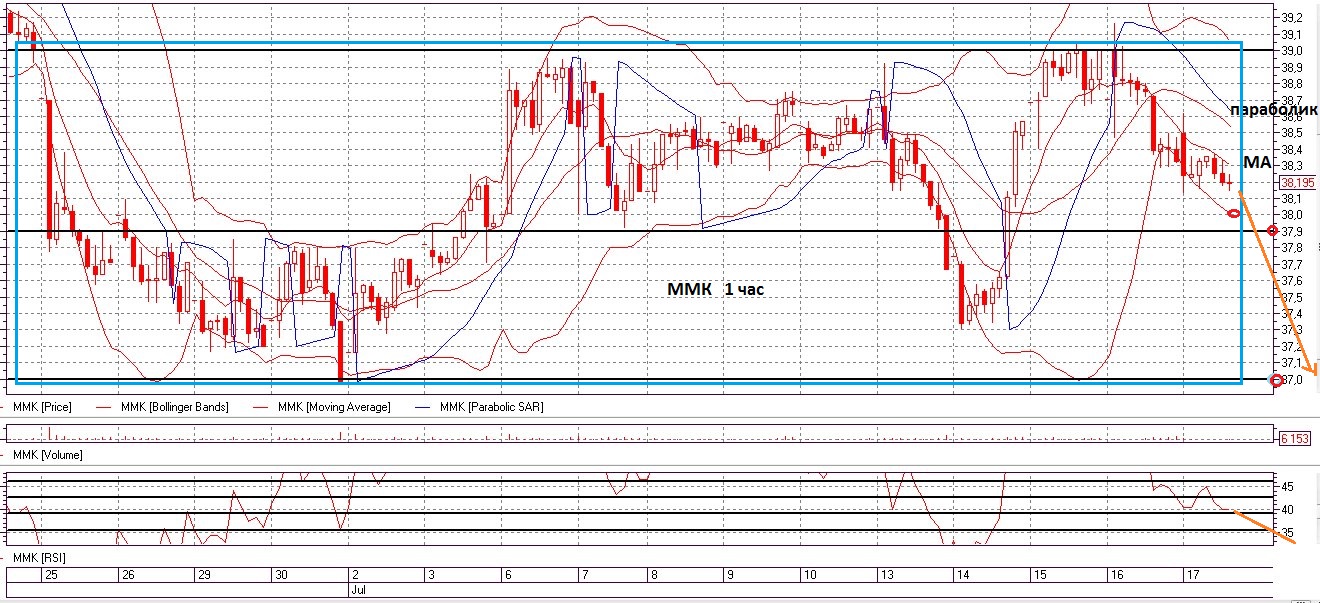Select date 16 on the time axis
The width and height of the screenshot is (1320, 603).
click(1116, 575)
